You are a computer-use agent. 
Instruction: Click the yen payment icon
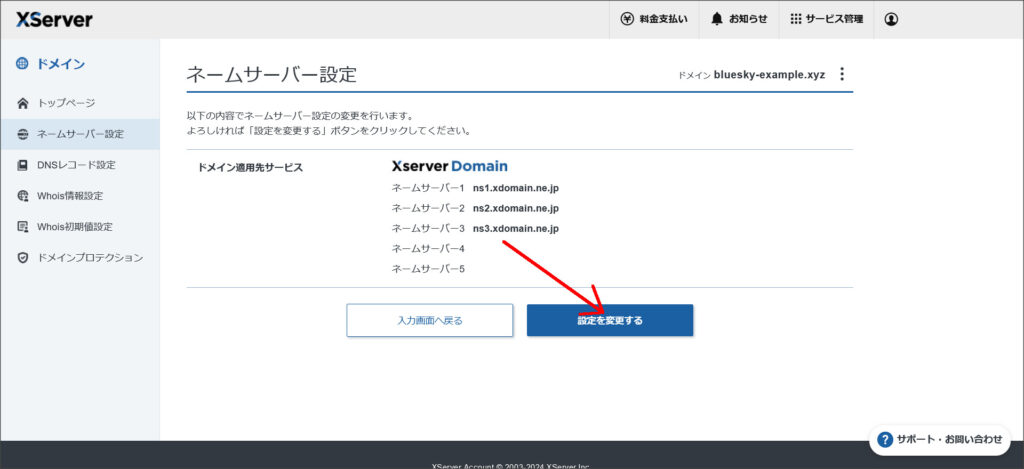point(627,19)
